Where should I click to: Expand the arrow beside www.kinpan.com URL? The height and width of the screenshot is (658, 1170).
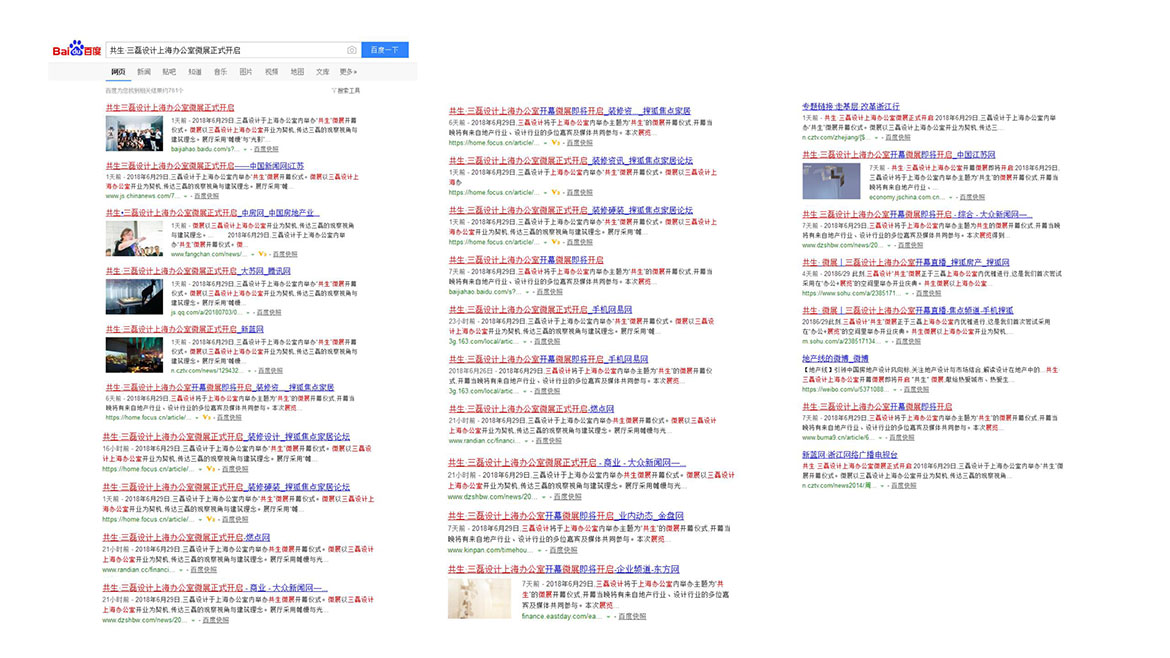[540, 551]
